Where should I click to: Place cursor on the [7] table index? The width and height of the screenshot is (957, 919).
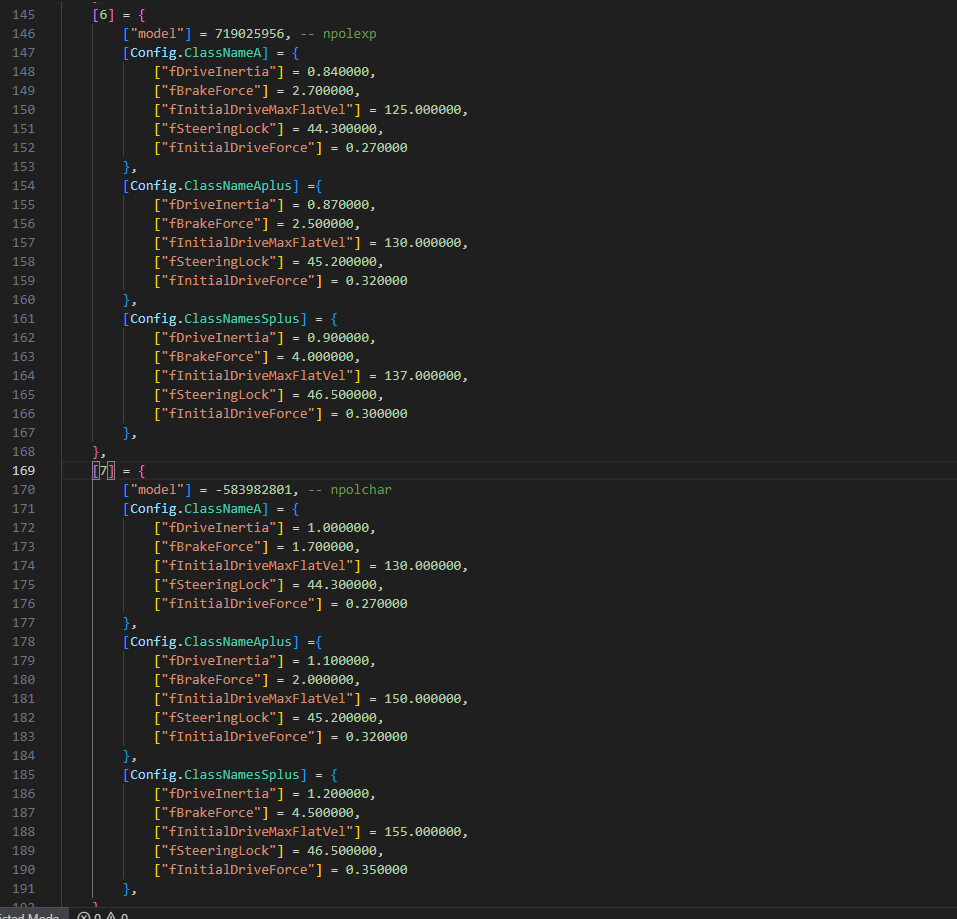103,470
